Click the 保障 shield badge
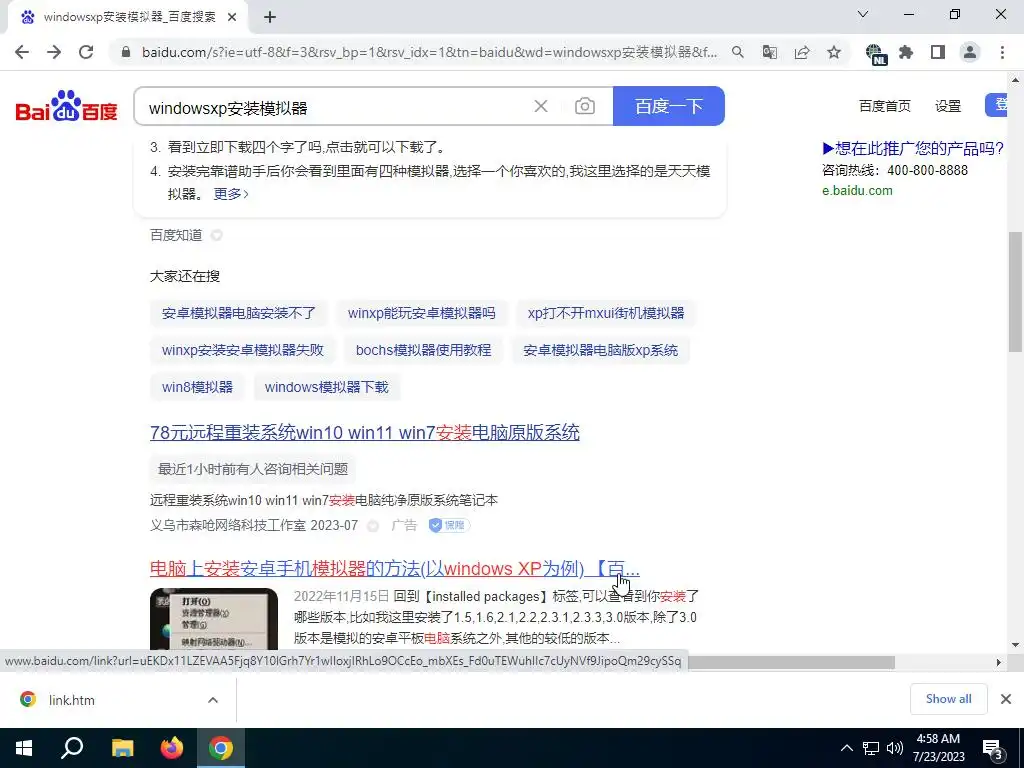1024x768 pixels. click(449, 525)
